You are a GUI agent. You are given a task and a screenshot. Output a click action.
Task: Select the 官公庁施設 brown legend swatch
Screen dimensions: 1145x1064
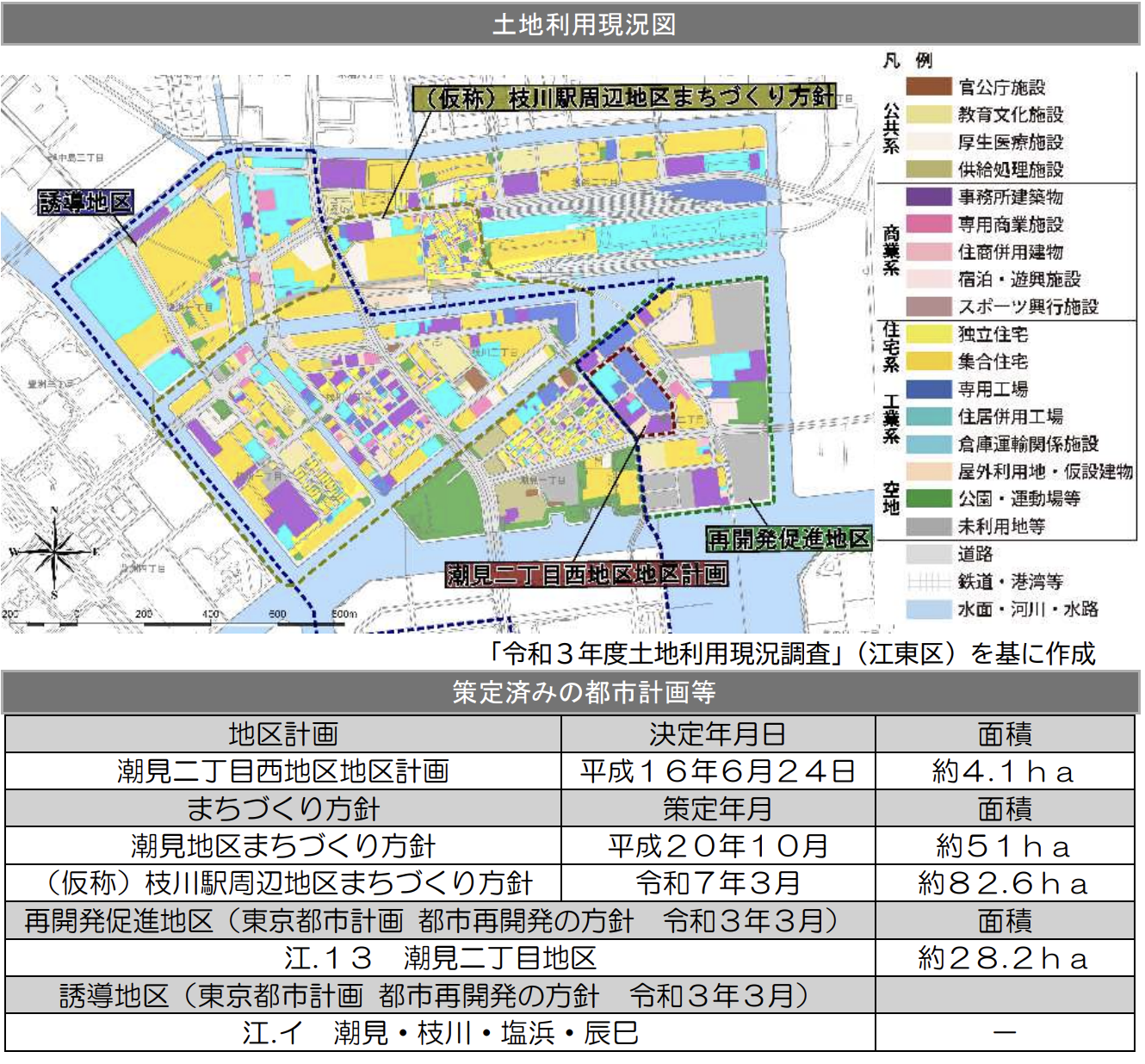928,87
